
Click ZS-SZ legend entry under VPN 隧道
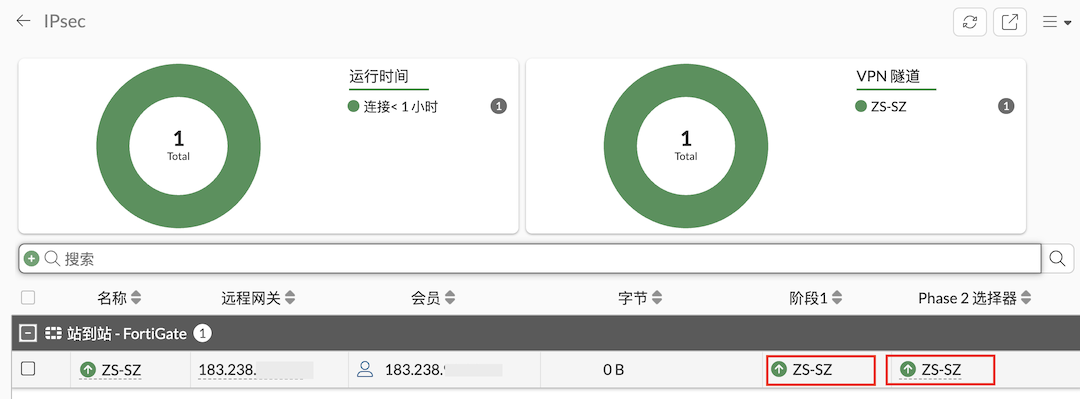881,107
